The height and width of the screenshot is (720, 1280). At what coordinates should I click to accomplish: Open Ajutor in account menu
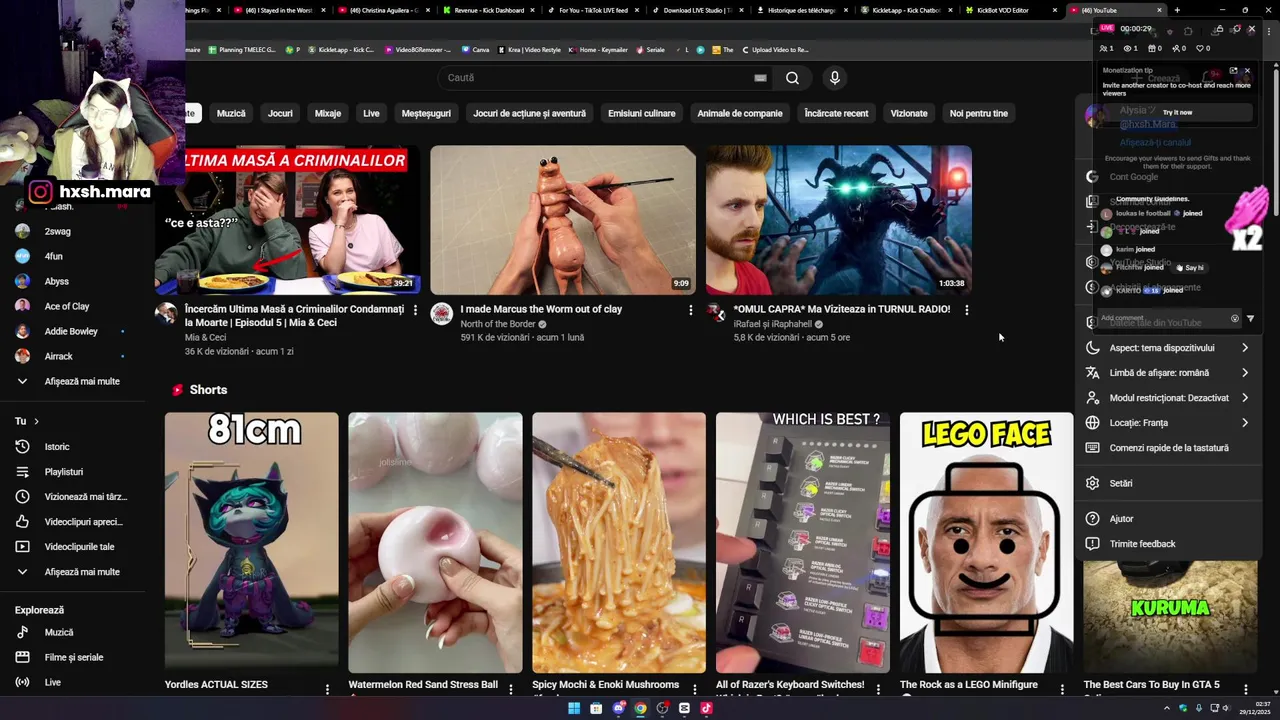click(x=1167, y=519)
